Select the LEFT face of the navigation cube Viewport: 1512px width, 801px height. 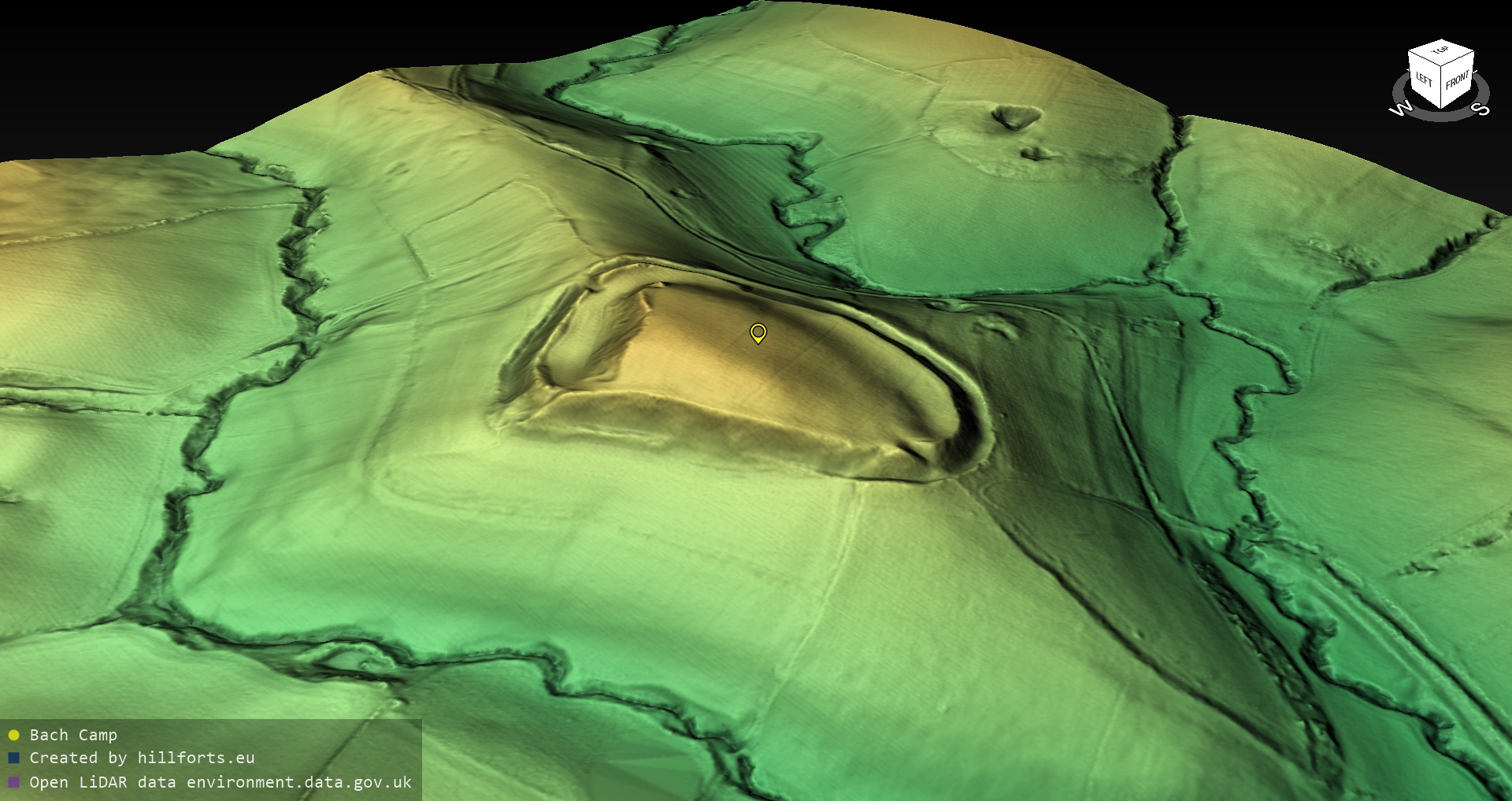pyautogui.click(x=1424, y=79)
